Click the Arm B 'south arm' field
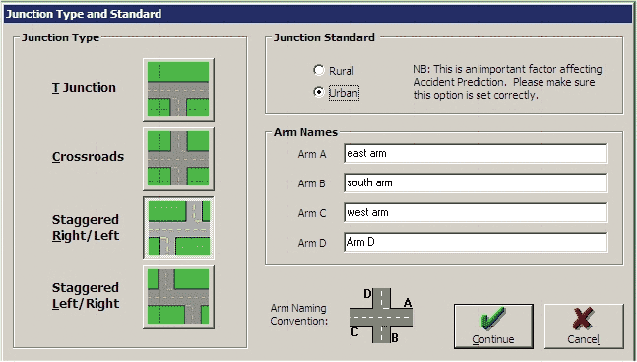 click(x=476, y=183)
